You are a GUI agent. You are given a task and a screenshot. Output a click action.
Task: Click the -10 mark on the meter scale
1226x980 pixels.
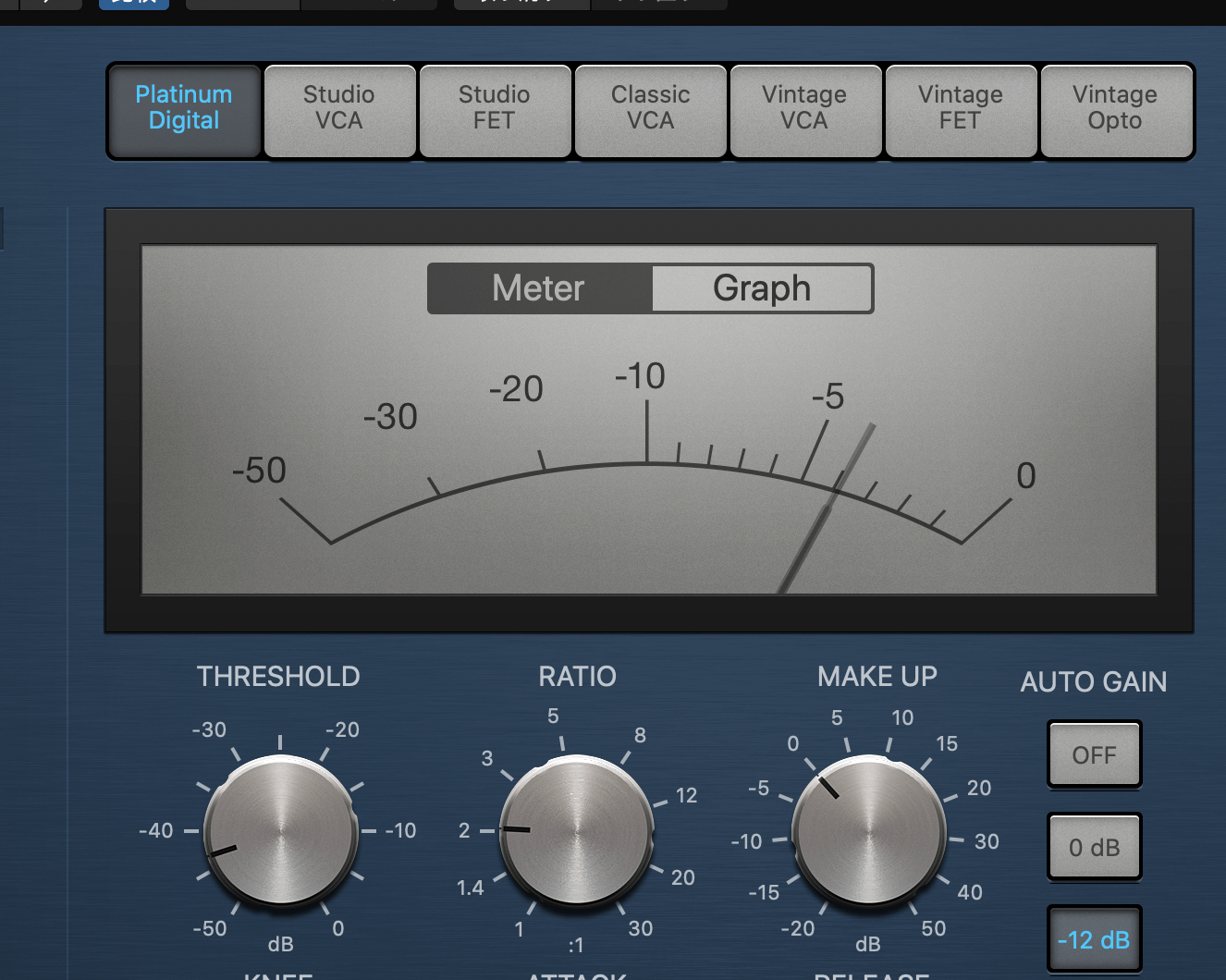(640, 376)
